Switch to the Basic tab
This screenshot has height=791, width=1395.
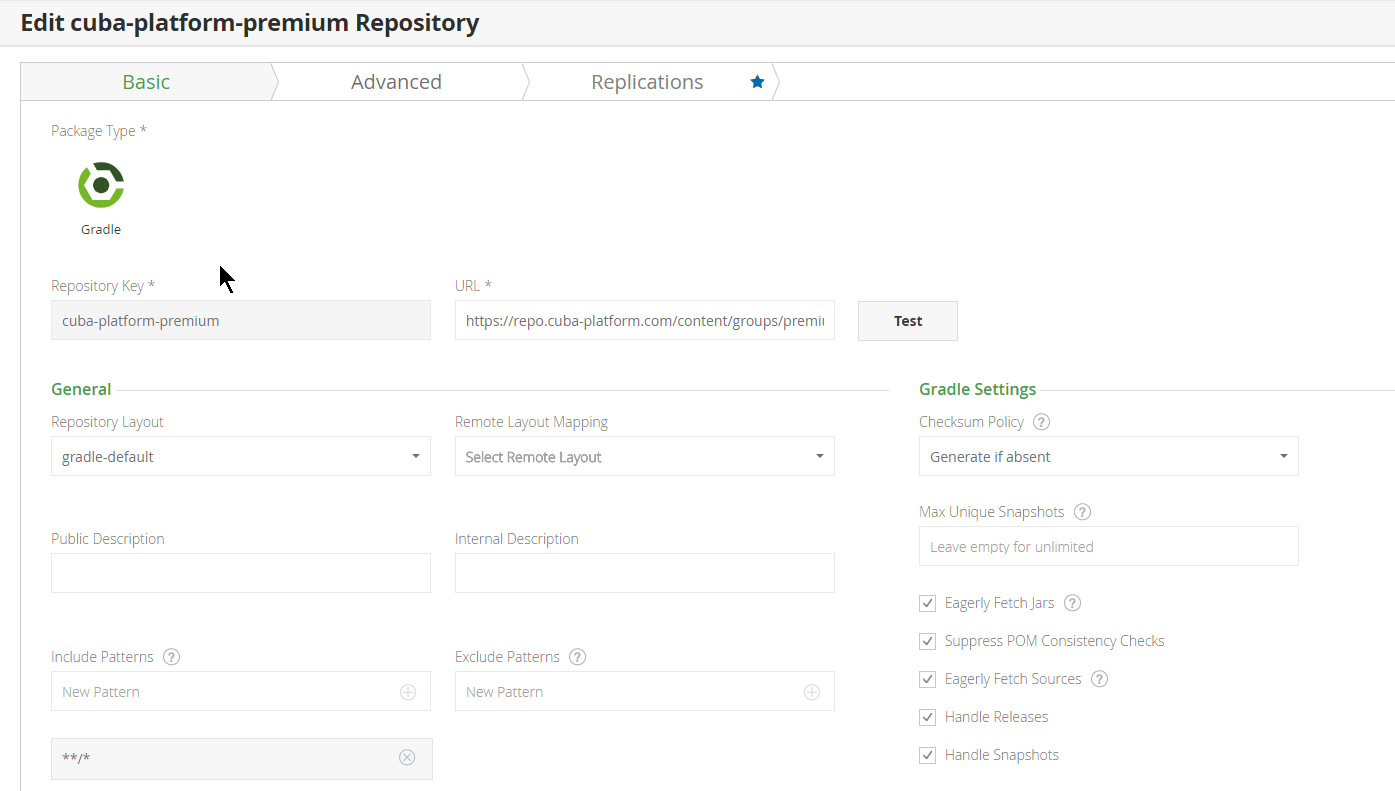146,82
